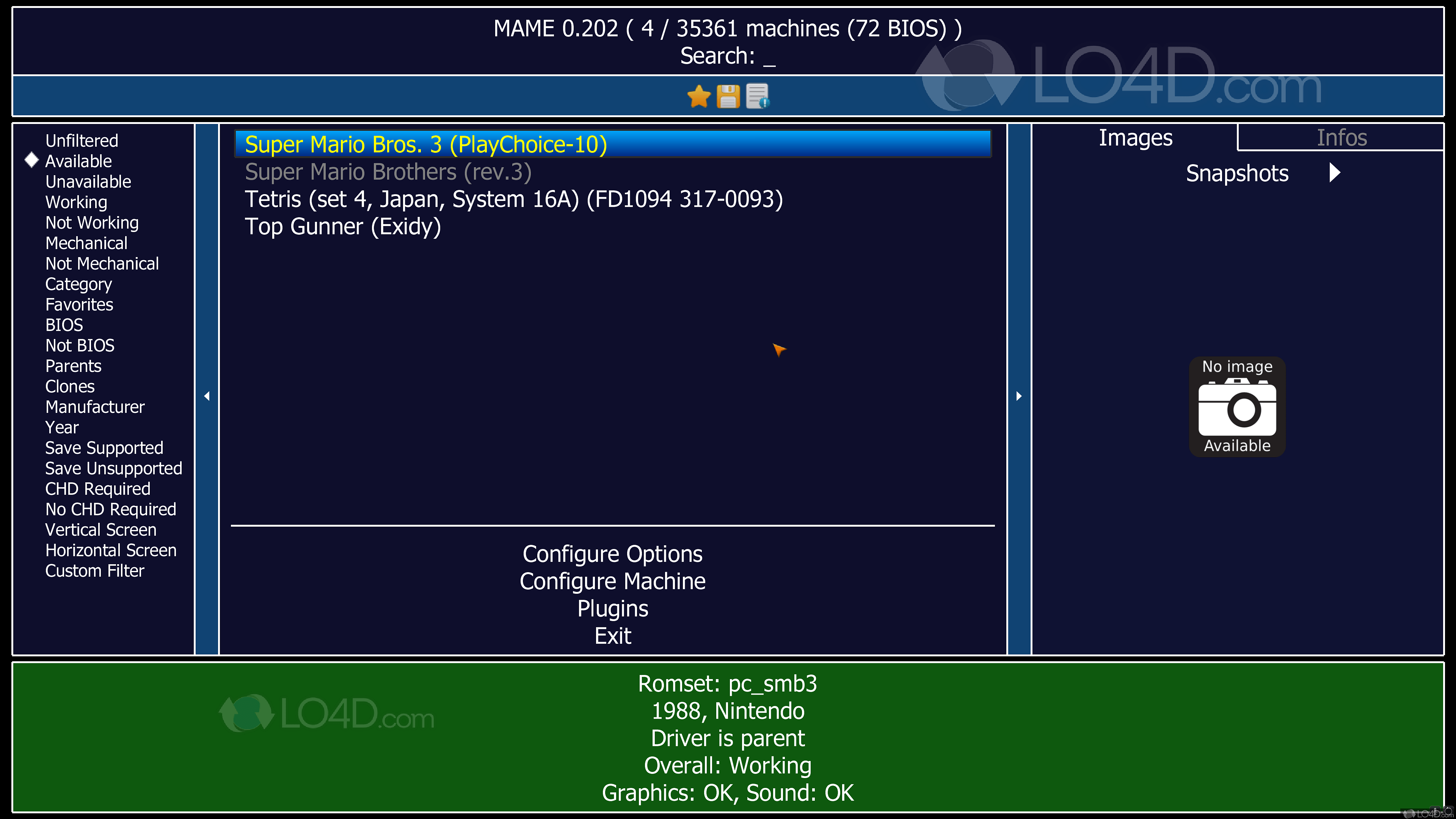Collapse the right images panel arrow
Viewport: 1456px width, 819px height.
point(1018,395)
